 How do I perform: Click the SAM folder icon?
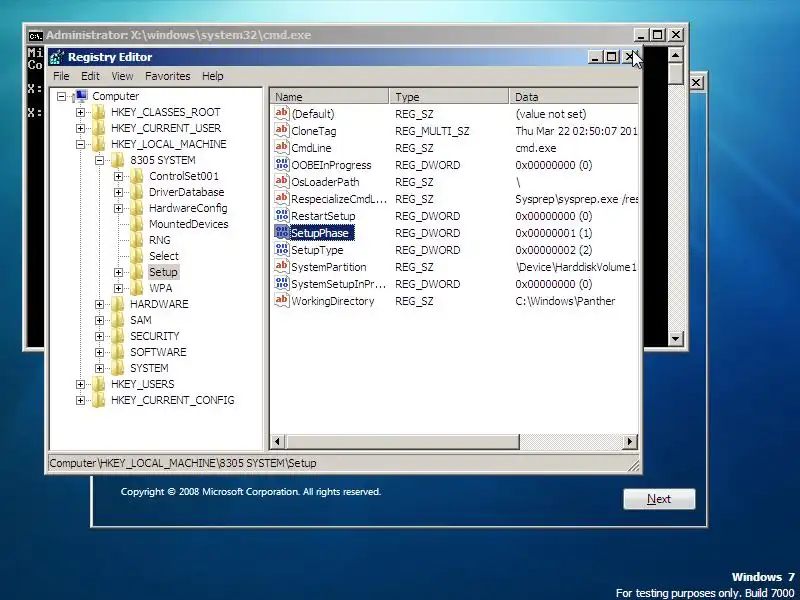pos(118,320)
